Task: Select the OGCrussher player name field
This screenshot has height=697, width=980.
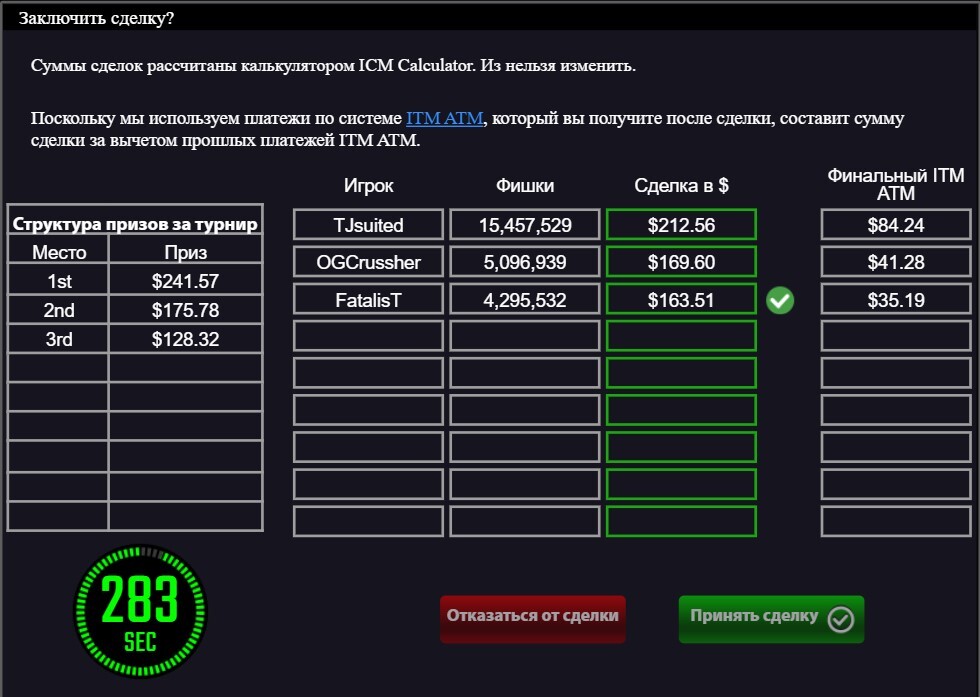Action: pos(368,263)
